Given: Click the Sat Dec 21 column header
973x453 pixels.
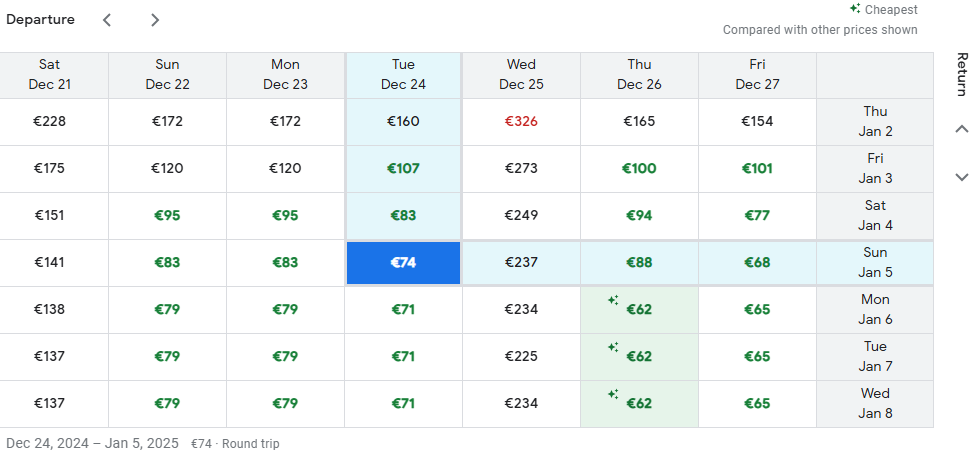Looking at the screenshot, I should (49, 75).
